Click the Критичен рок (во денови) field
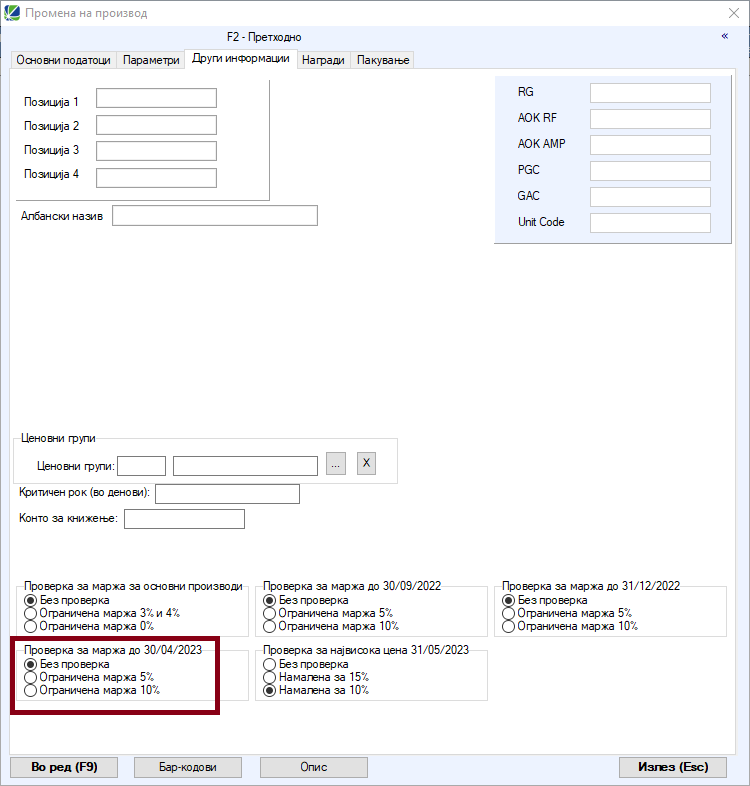The width and height of the screenshot is (750, 786). pos(227,494)
